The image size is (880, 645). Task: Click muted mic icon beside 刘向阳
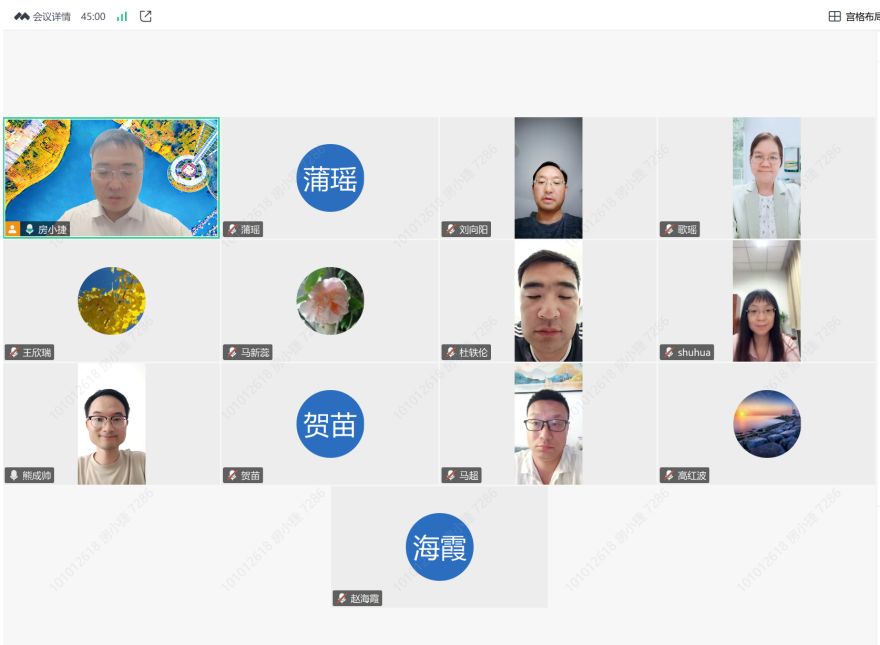451,229
